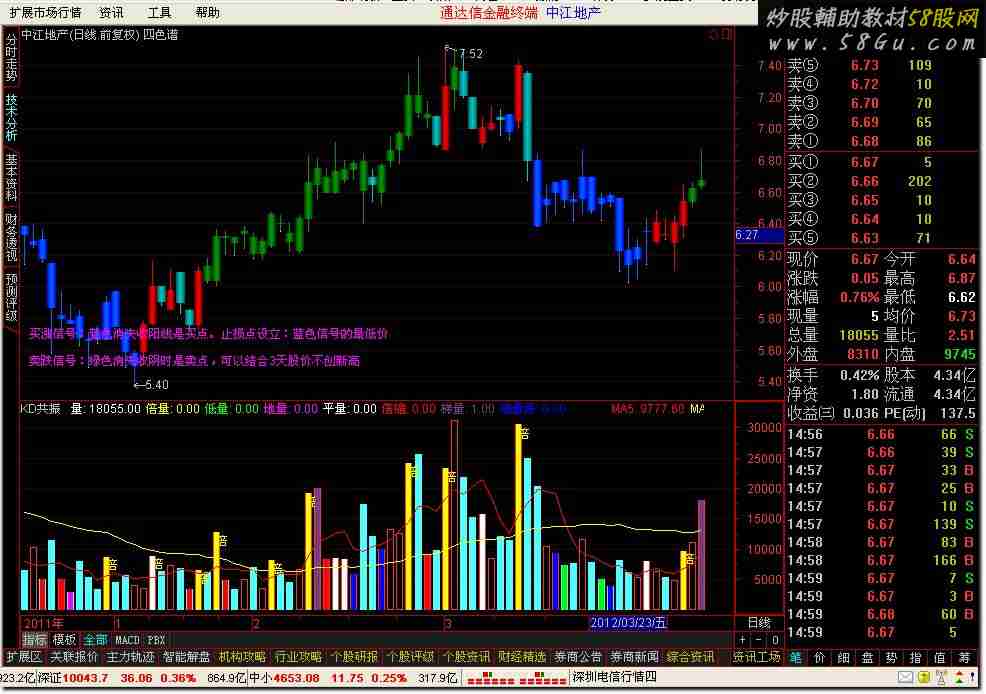Click 深圳电信行情四 server label
Image resolution: width=986 pixels, height=694 pixels.
[x=614, y=678]
